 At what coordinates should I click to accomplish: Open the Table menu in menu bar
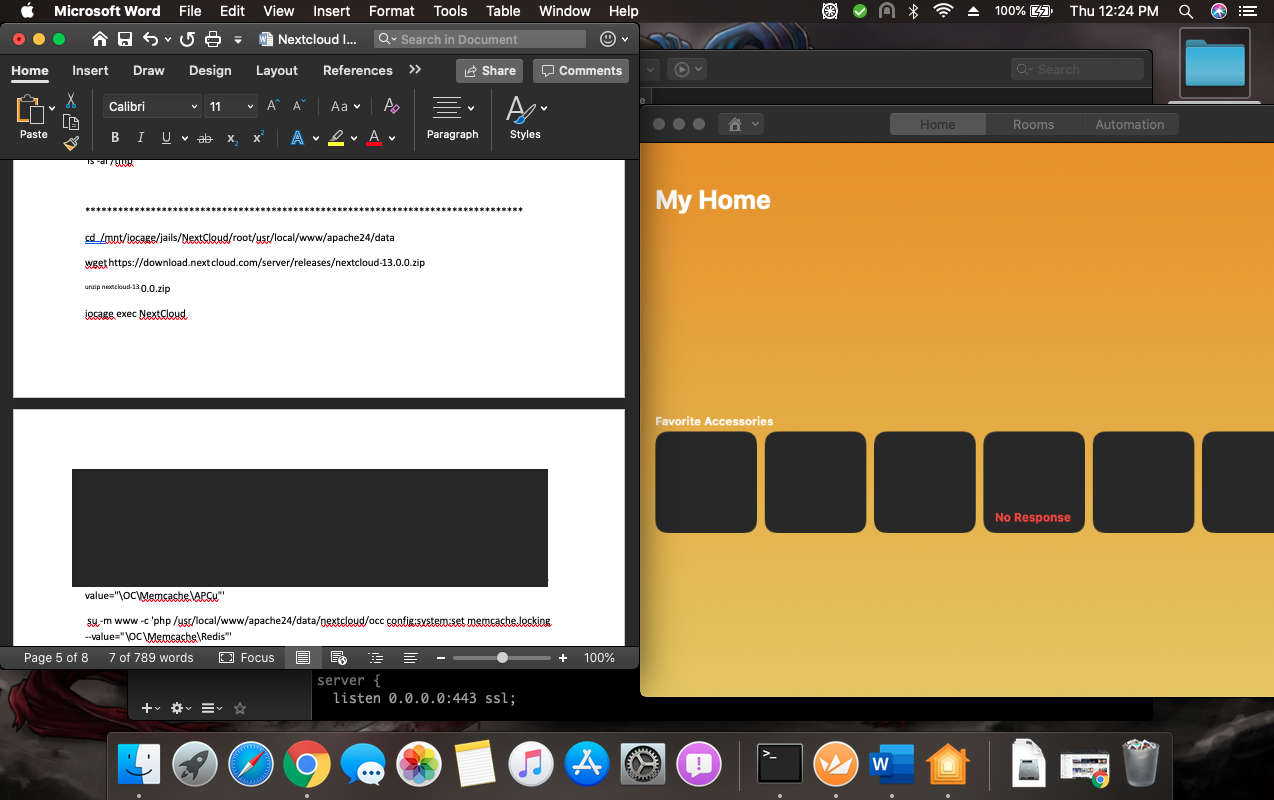coord(503,11)
